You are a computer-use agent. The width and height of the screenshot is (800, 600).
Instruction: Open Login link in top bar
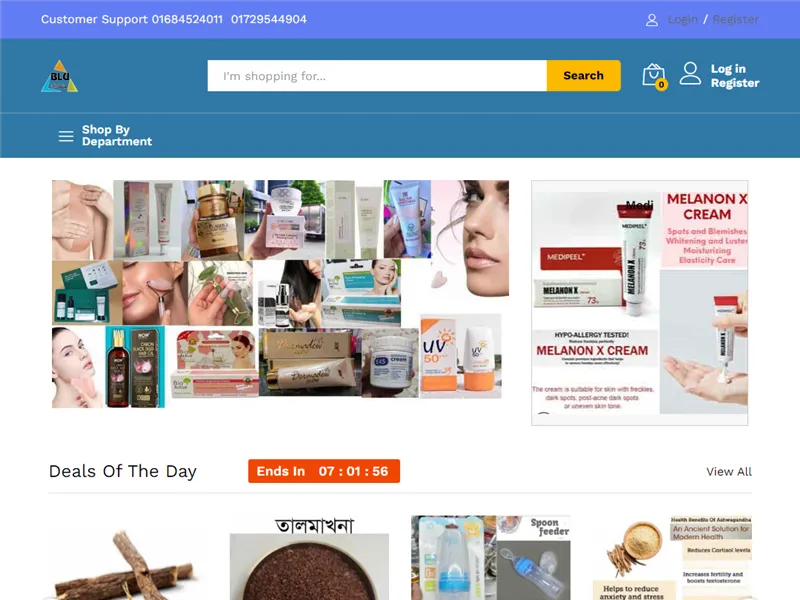tap(683, 19)
